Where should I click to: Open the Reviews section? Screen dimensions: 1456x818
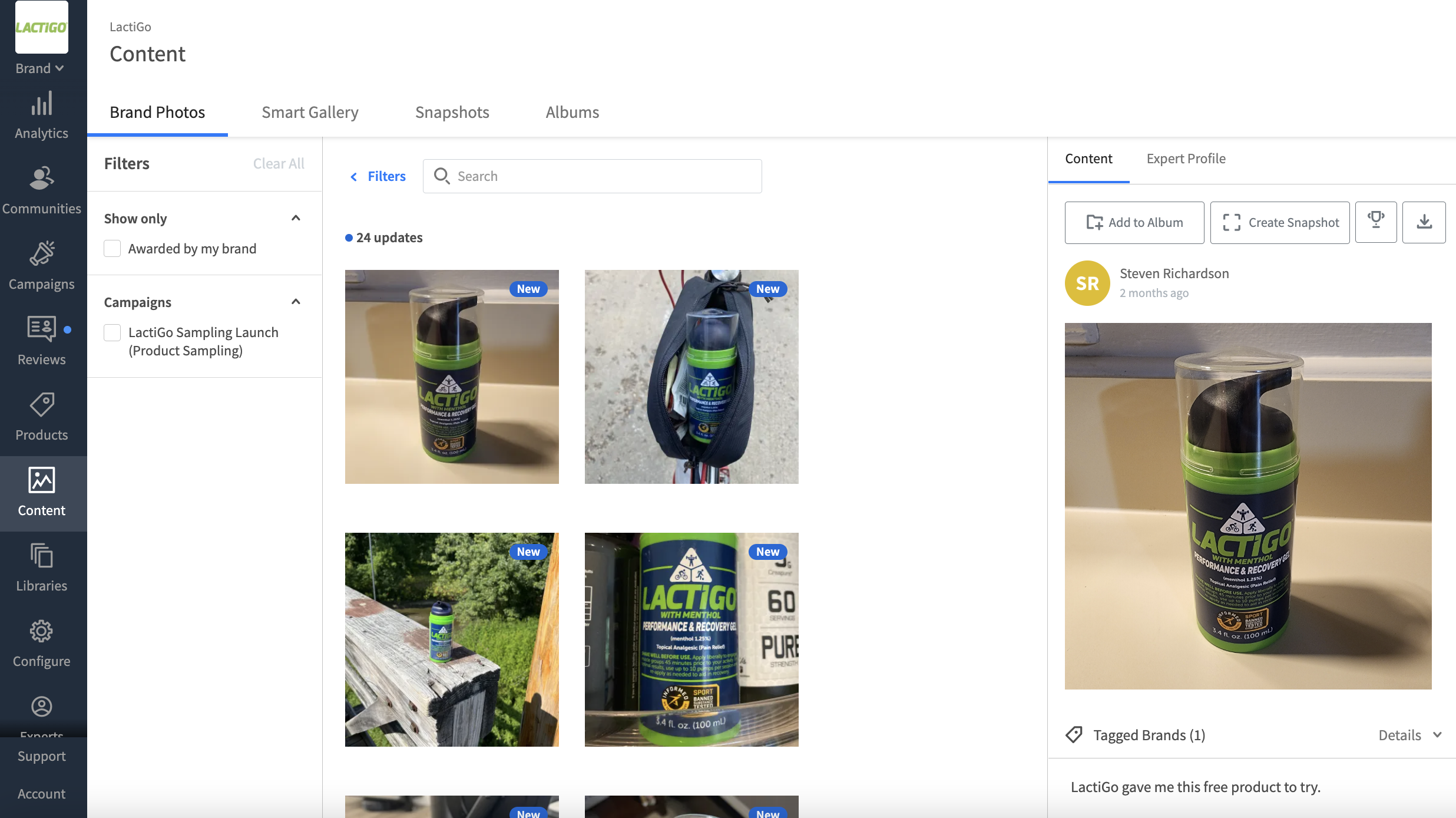tap(41, 342)
